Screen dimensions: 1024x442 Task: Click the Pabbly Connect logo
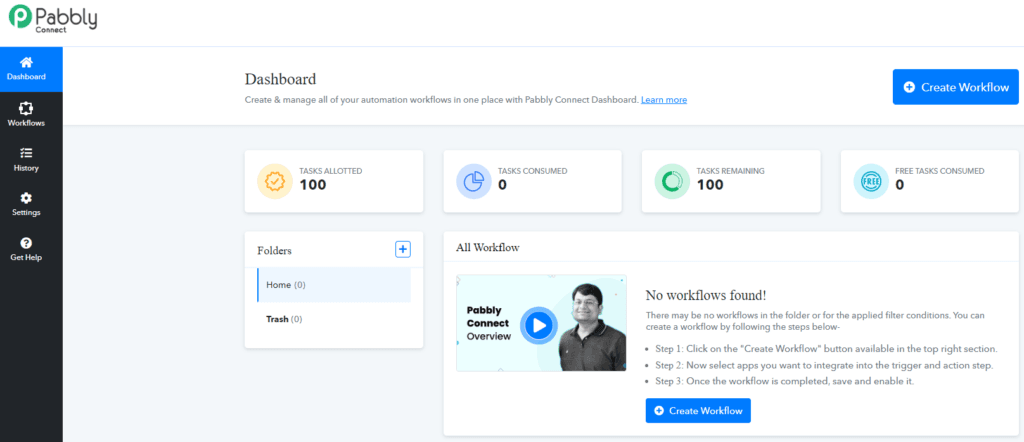click(x=53, y=18)
